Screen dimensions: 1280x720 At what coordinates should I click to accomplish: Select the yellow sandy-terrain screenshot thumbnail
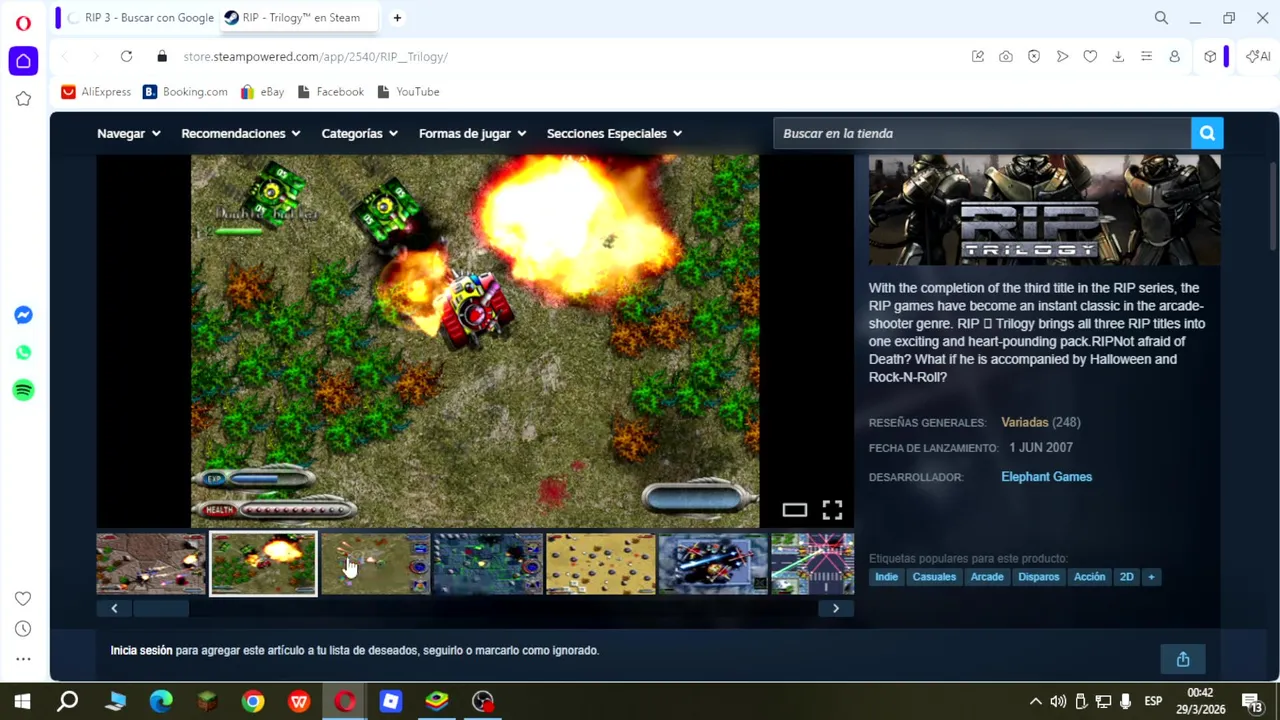600,564
